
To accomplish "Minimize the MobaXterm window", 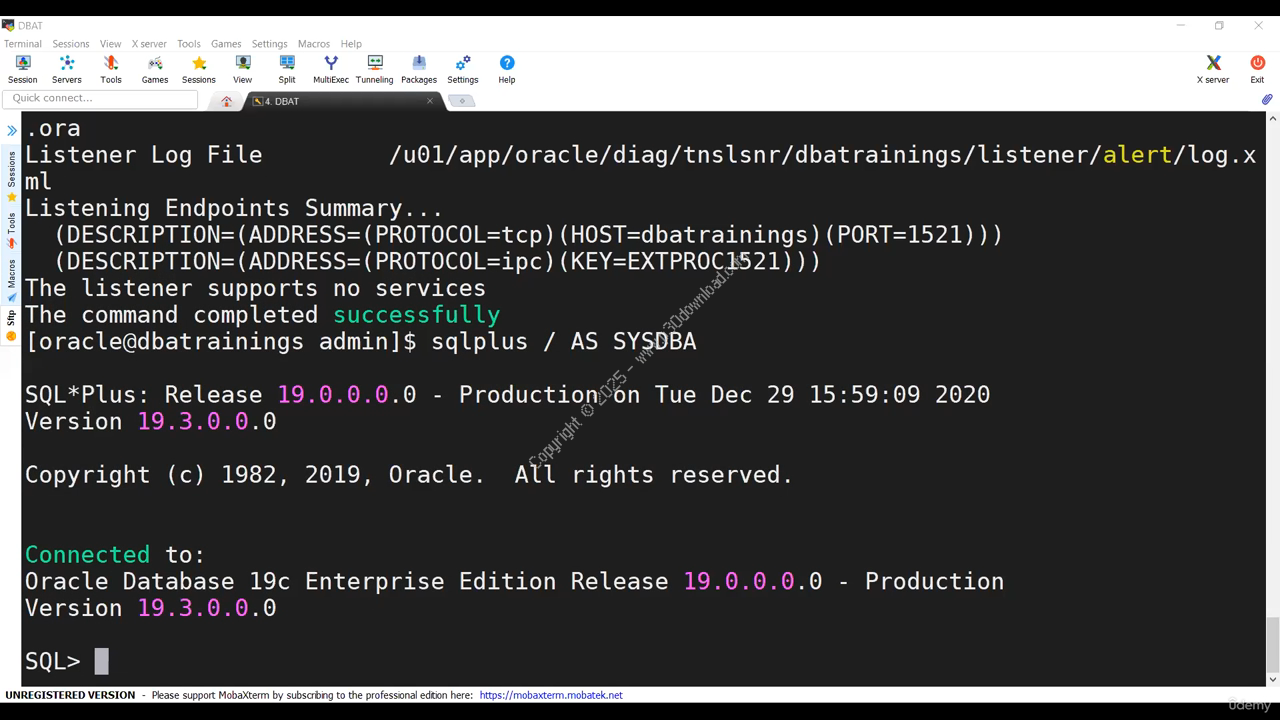I will point(1181,25).
